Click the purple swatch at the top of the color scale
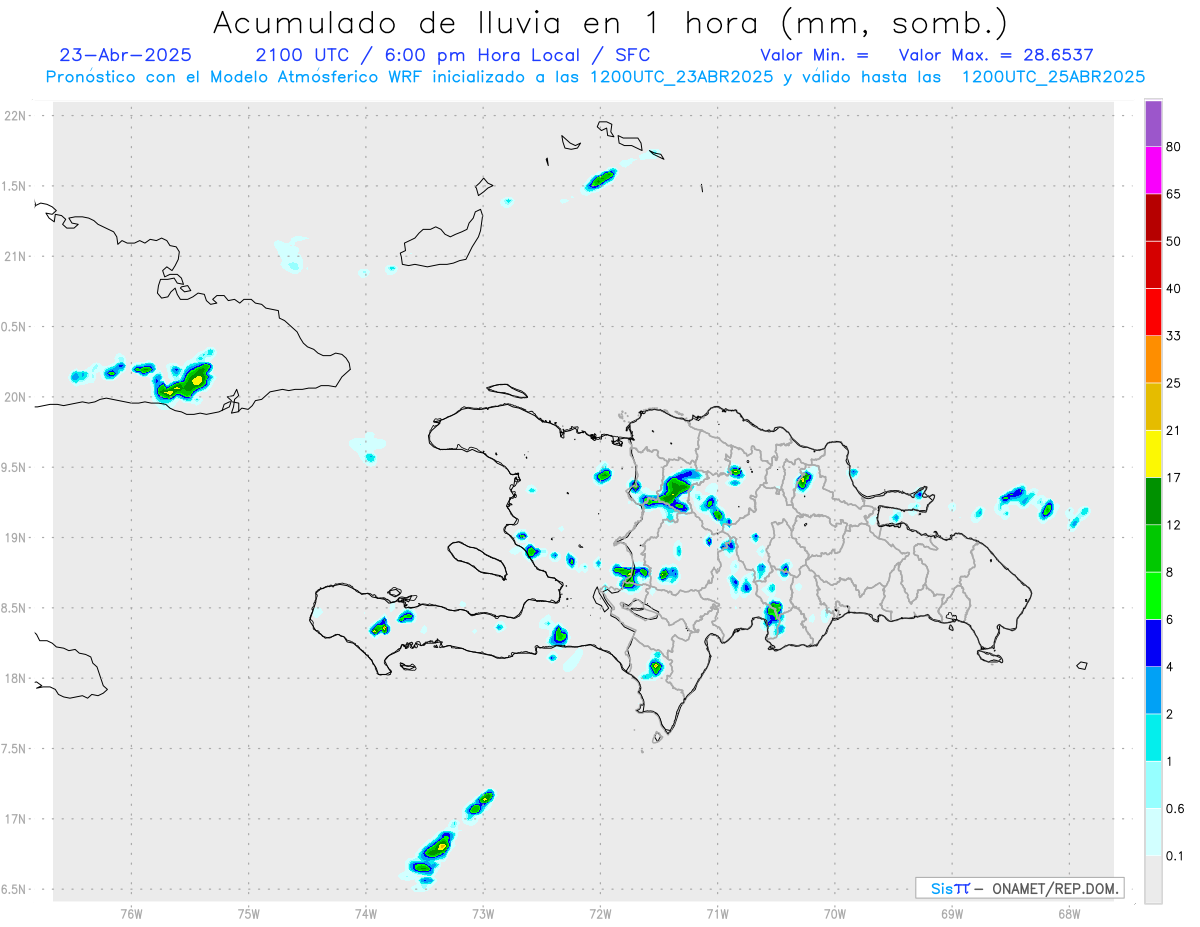This screenshot has height=927, width=1200. coord(1153,123)
